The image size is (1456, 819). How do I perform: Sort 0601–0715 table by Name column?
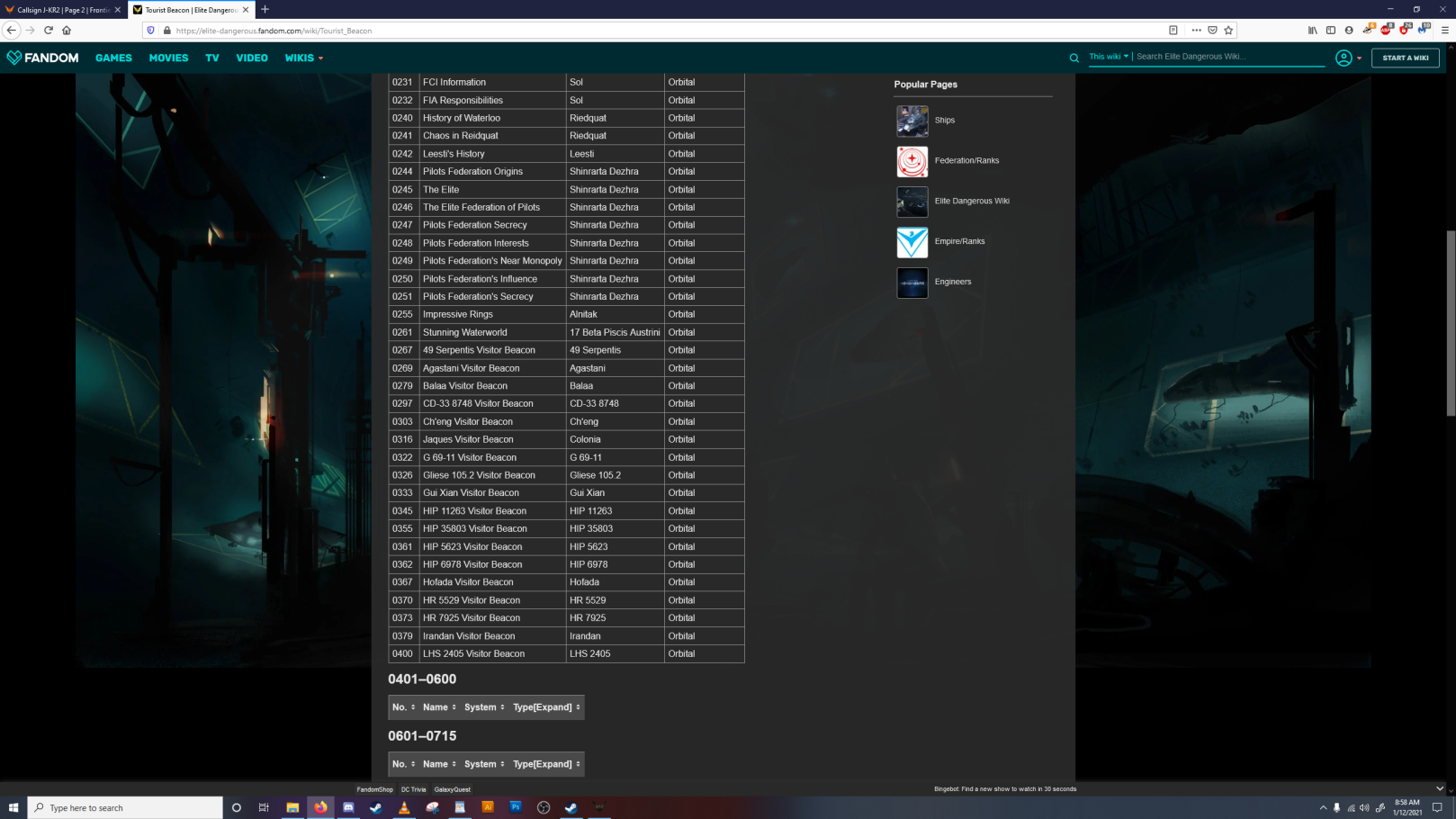pyautogui.click(x=439, y=764)
